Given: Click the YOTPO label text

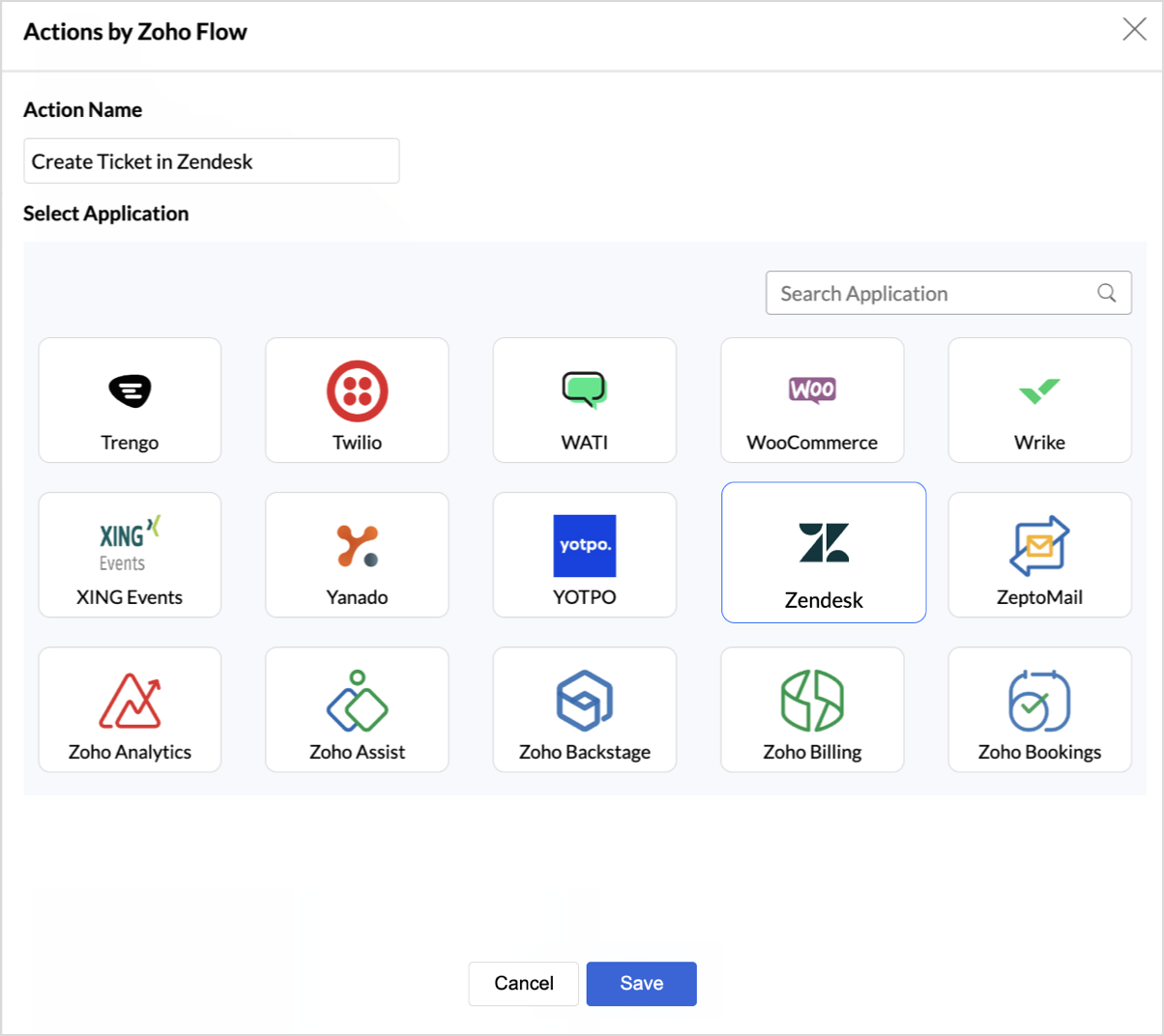Looking at the screenshot, I should point(585,597).
